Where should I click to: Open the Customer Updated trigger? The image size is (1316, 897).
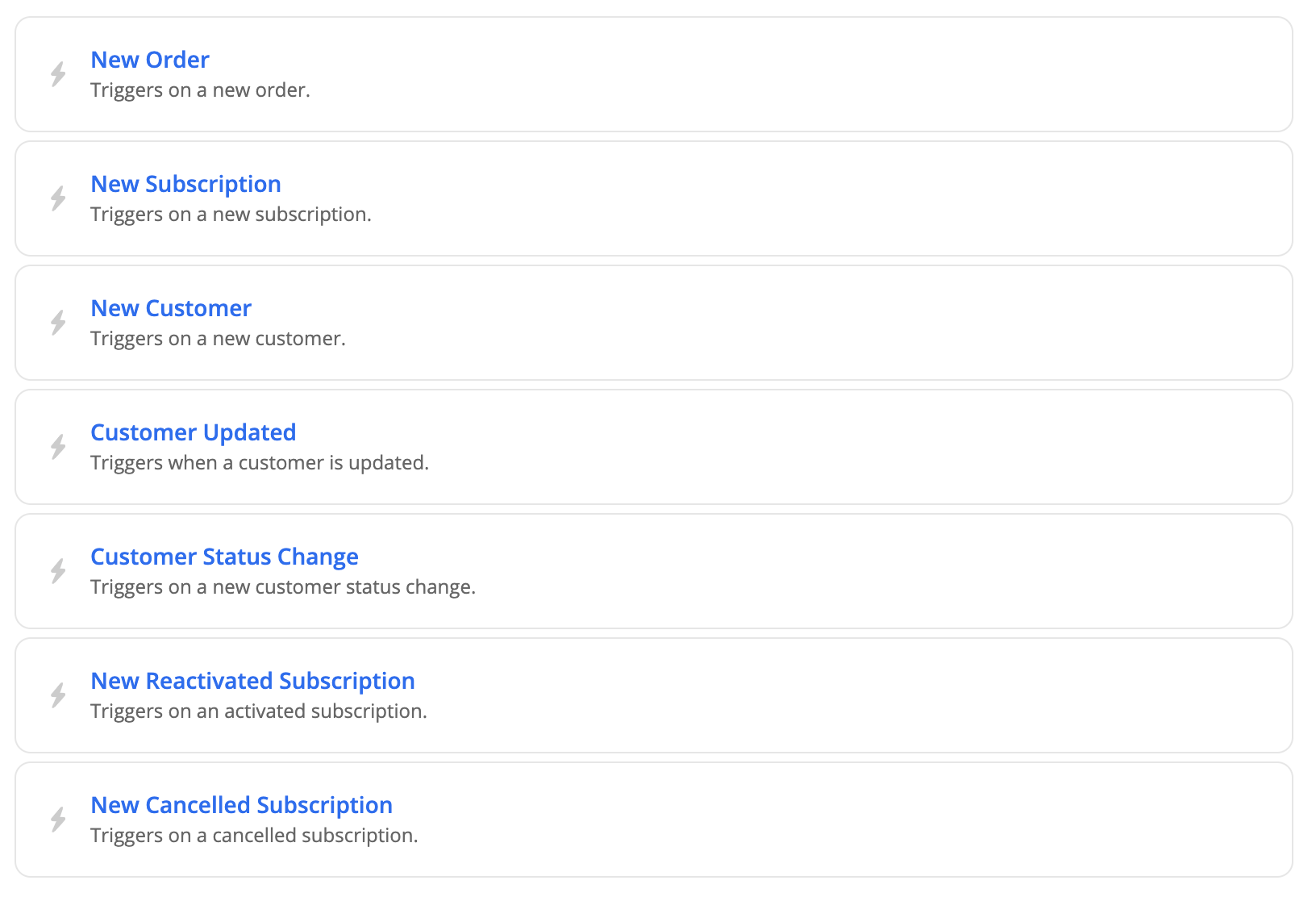(x=194, y=432)
